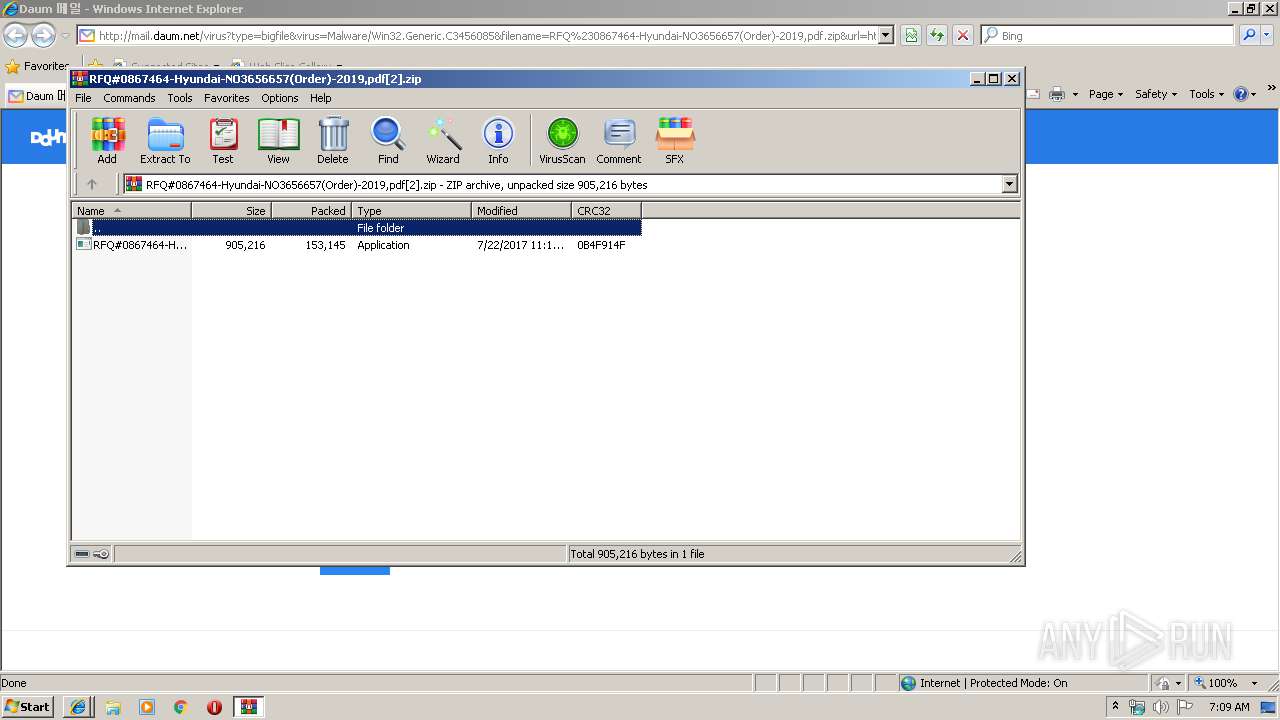The width and height of the screenshot is (1280, 720).
Task: Sort file list by Type column
Action: pos(411,211)
